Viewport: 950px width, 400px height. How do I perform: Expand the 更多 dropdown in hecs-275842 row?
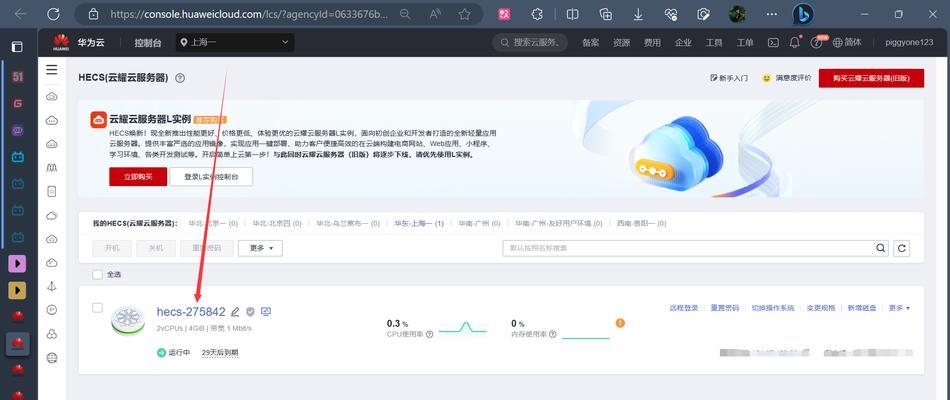[x=899, y=308]
